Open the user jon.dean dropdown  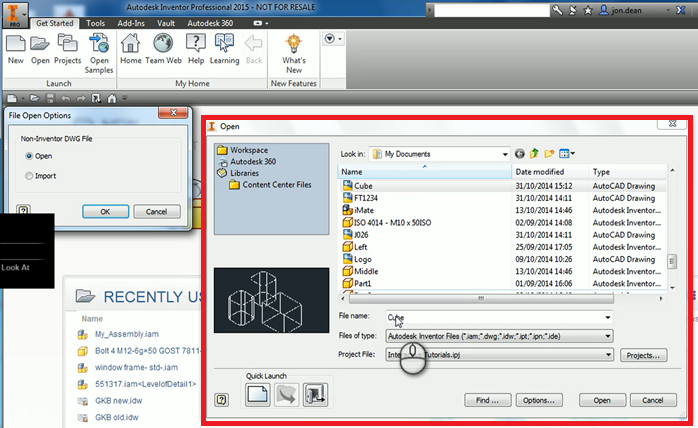pyautogui.click(x=668, y=10)
